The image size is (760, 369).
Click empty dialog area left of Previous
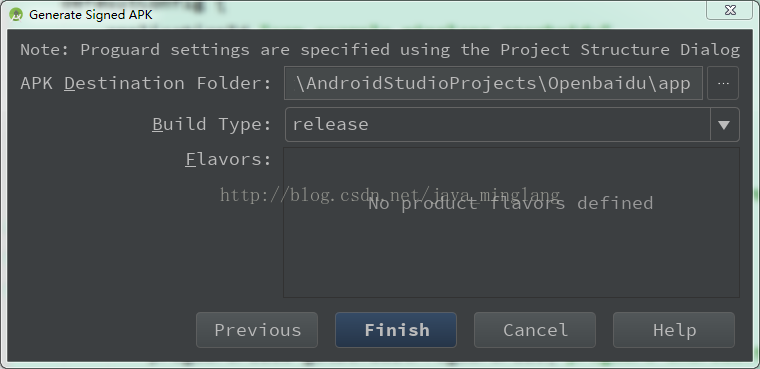pos(102,330)
